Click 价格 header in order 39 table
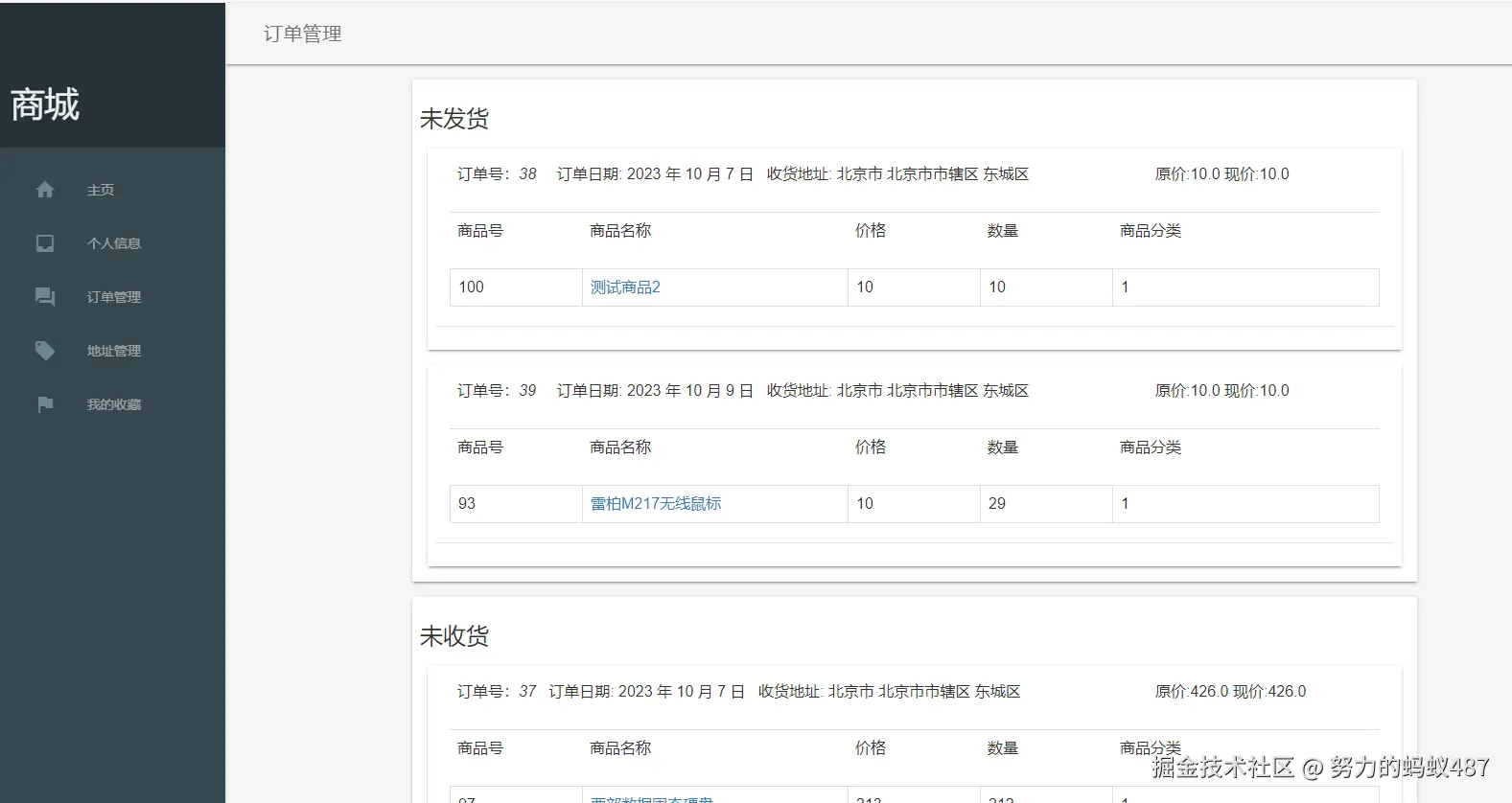 (871, 447)
